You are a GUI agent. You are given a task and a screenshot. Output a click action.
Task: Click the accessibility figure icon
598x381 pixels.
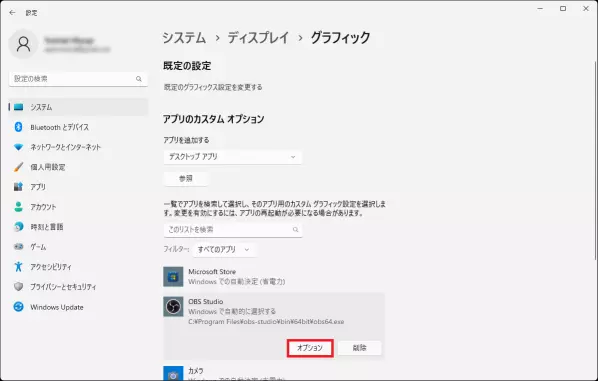(x=18, y=267)
